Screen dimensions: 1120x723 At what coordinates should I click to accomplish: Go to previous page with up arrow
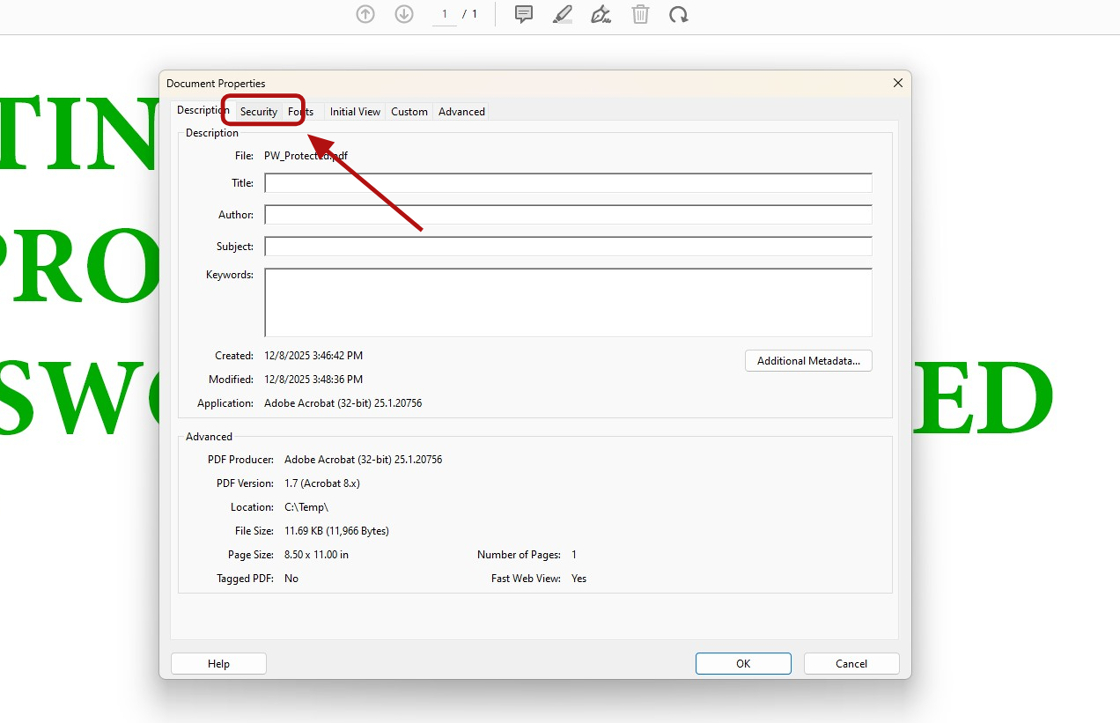[x=365, y=14]
